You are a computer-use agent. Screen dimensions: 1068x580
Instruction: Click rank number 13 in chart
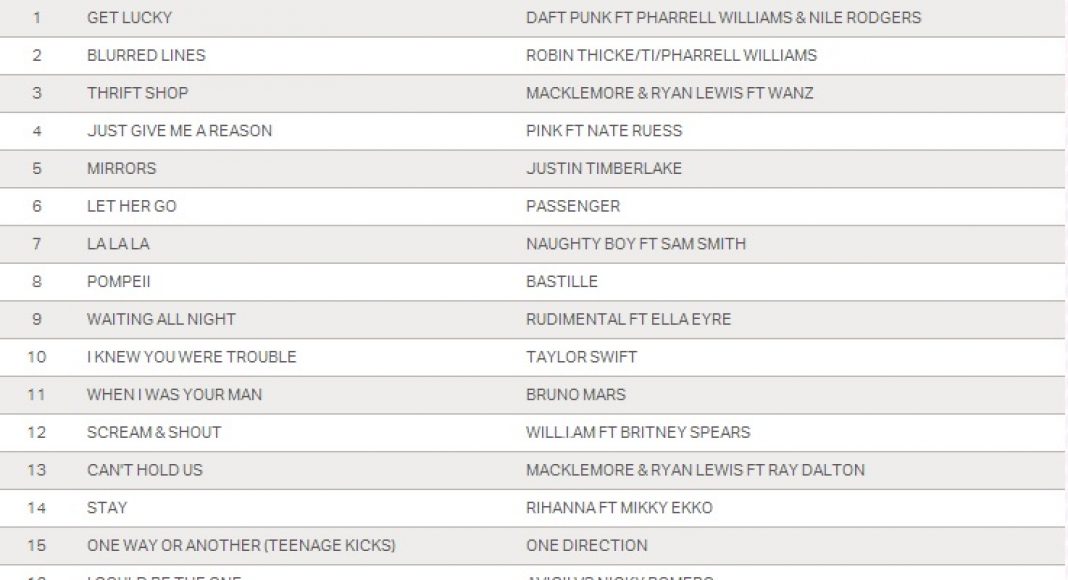pos(37,470)
